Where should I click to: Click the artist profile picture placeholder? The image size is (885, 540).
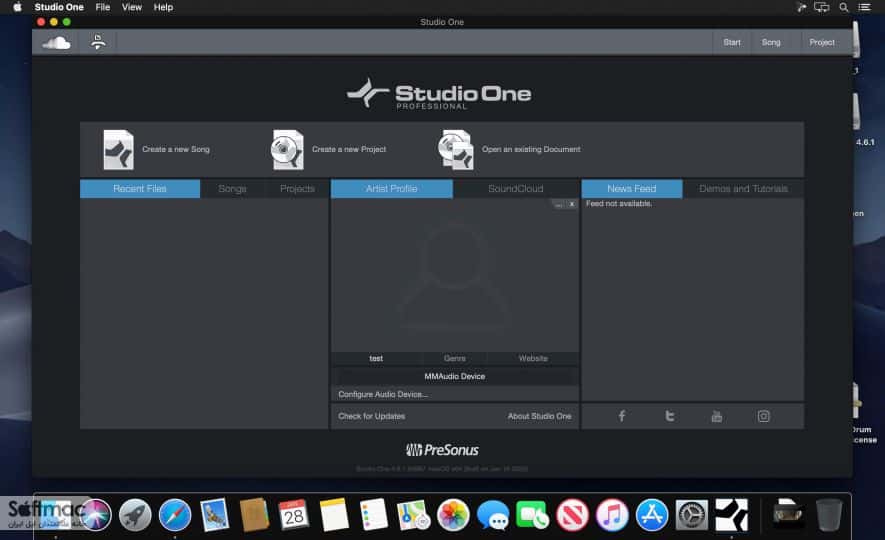[x=454, y=275]
